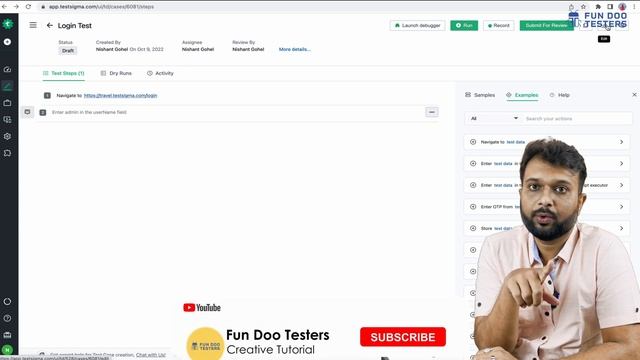Expand the 'Store test data' example chevron
Image resolution: width=640 pixels, height=360 pixels.
pyautogui.click(x=622, y=229)
